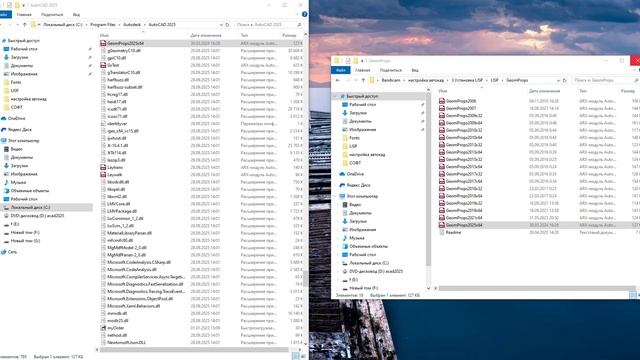Image resolution: width=640 pixels, height=360 pixels.
Task: Go up one folder in AutoCAD 2025 window
Action: pyautogui.click(x=24, y=25)
